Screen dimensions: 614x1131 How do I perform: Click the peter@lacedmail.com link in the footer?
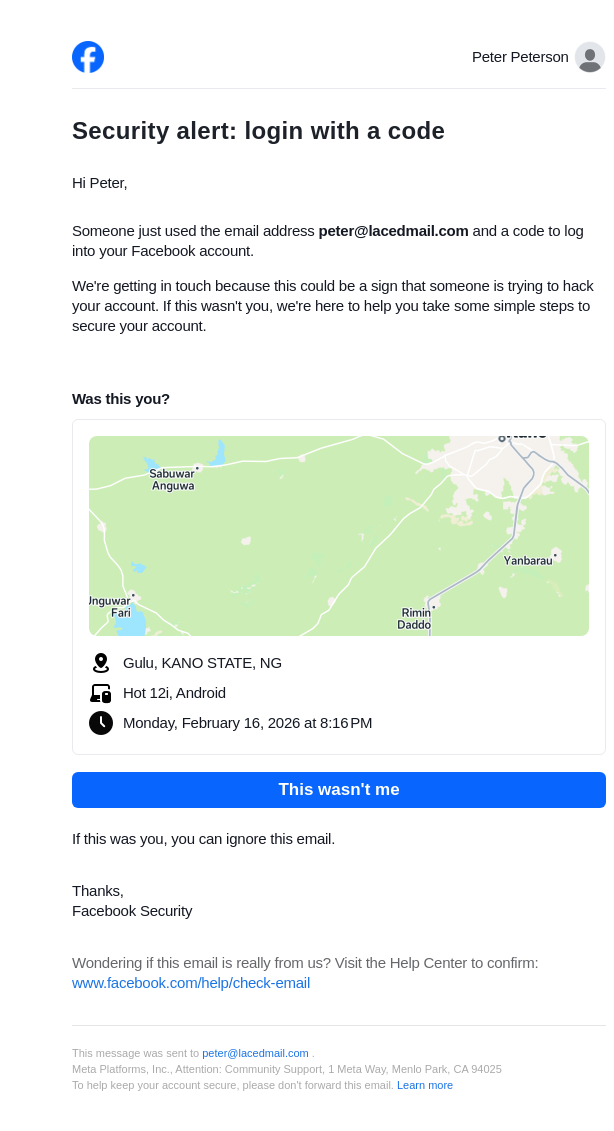coord(255,1053)
